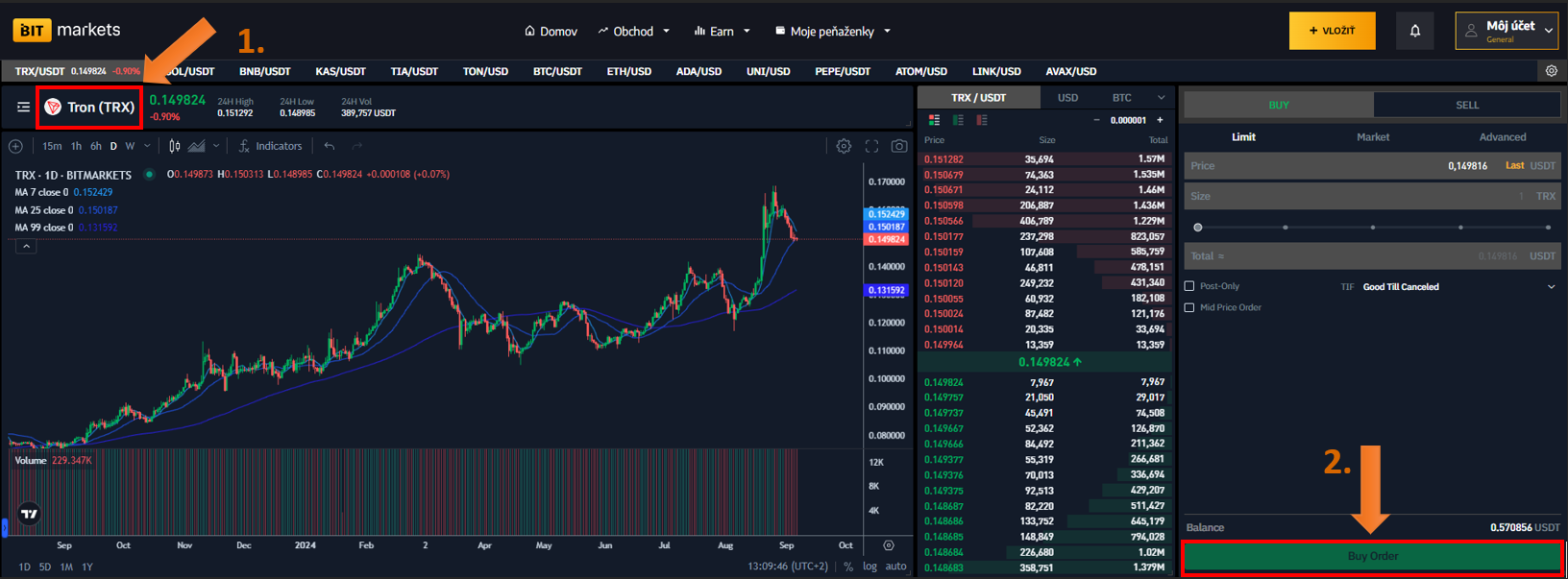Switch to the BUY tab
This screenshot has height=579, width=1568.
click(x=1278, y=105)
